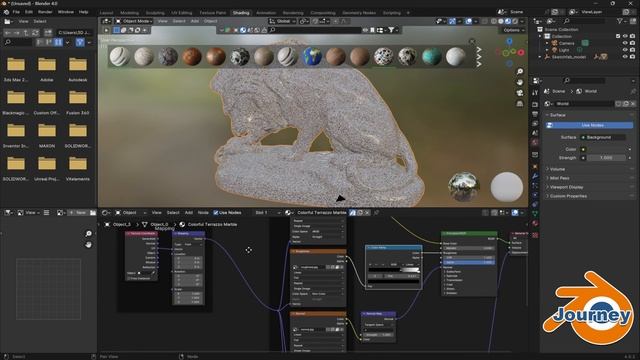Hide Sketchfab_model with its eye icon
This screenshot has width=640, height=360.
point(625,57)
